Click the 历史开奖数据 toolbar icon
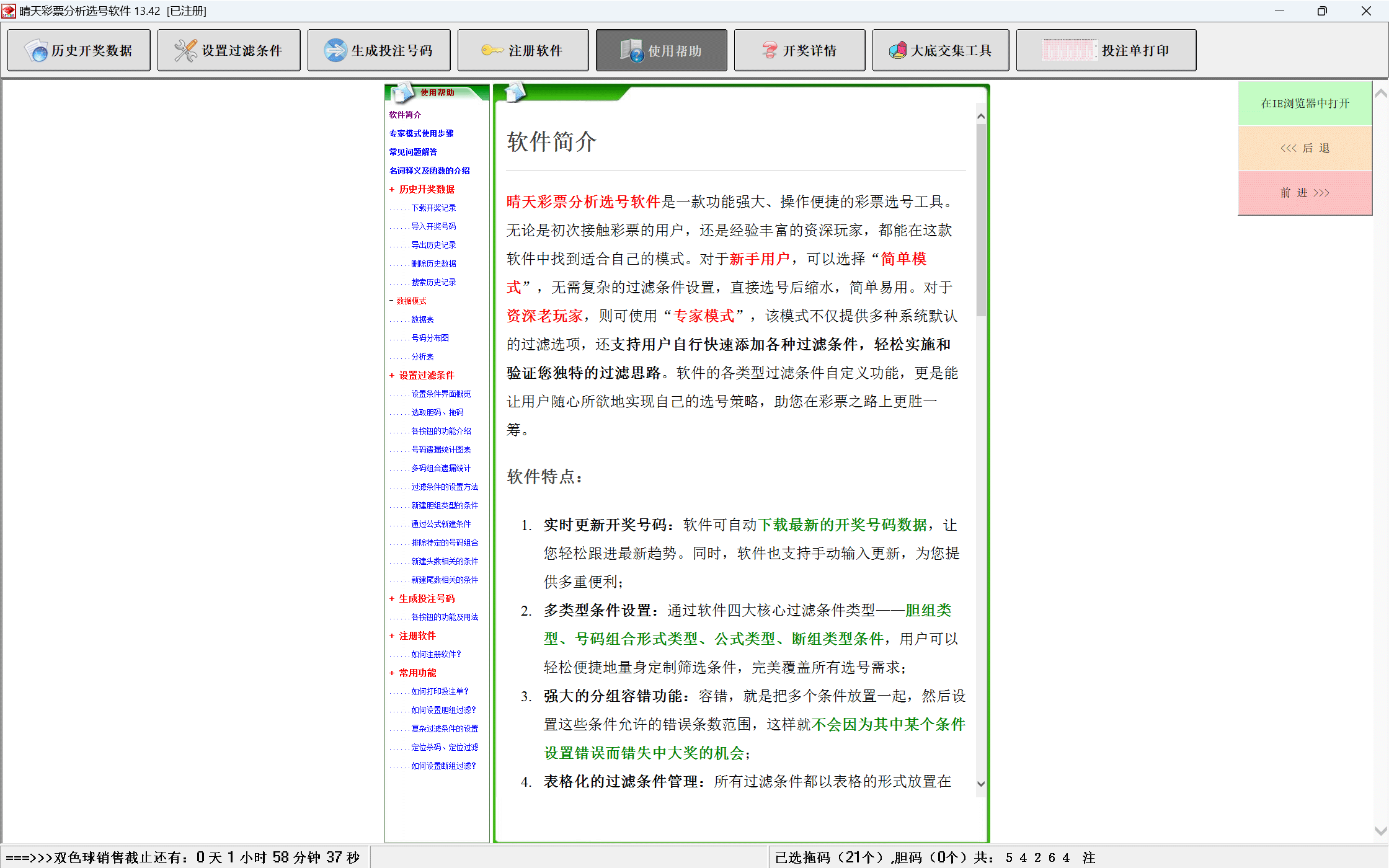1389x868 pixels. (x=37, y=51)
